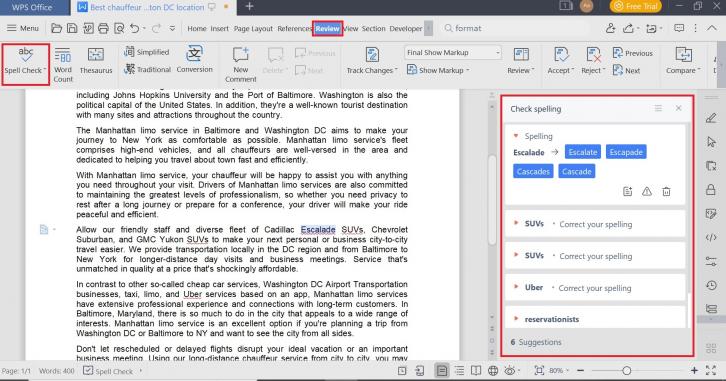Image resolution: width=726 pixels, height=381 pixels.
Task: Go to Next tracked change
Action: pos(626,70)
